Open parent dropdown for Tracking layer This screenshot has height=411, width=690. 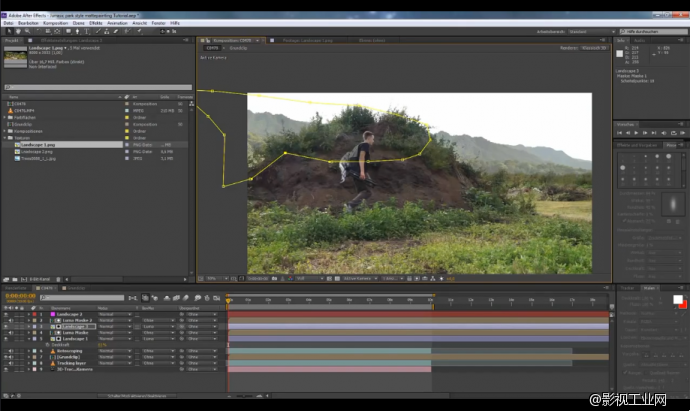(202, 363)
